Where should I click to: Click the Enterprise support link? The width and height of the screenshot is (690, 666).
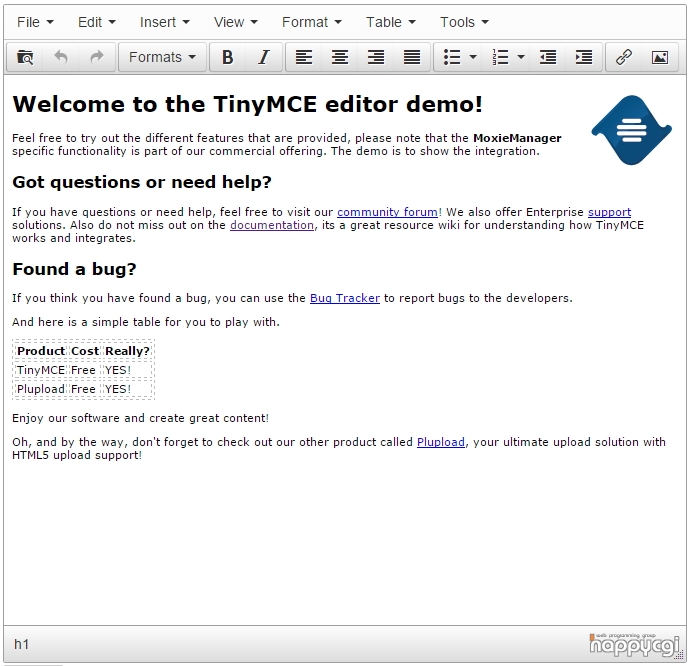pos(609,212)
